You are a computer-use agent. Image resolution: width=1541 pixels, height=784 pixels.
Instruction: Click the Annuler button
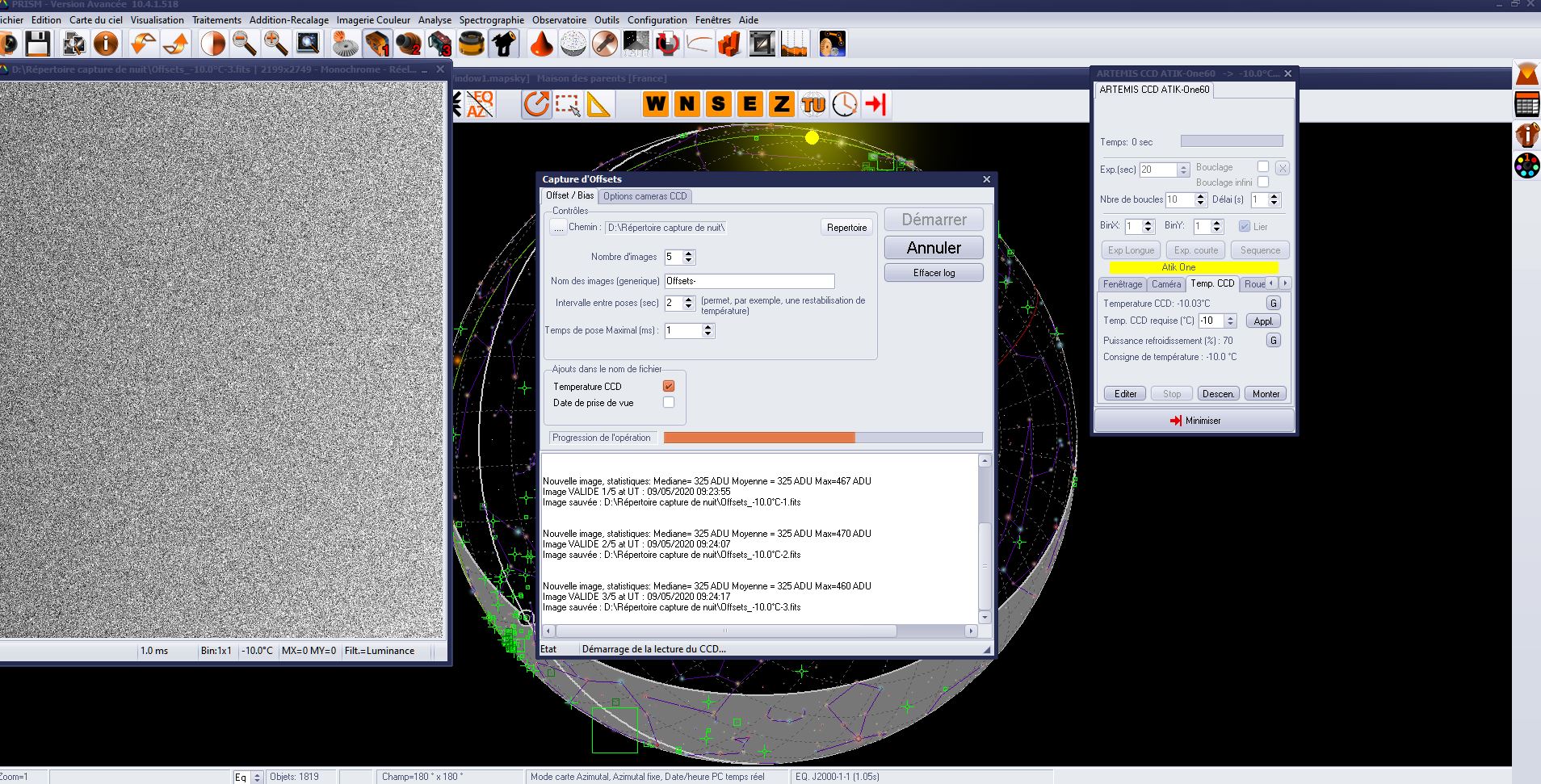934,248
